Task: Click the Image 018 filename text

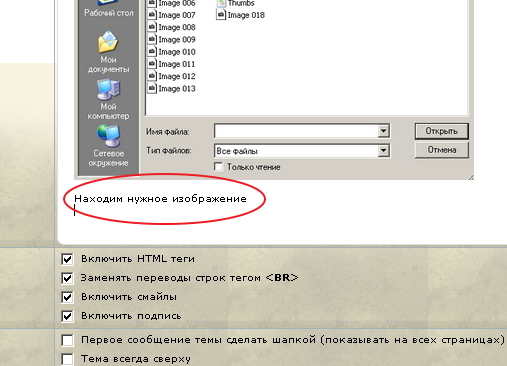Action: pyautogui.click(x=246, y=15)
